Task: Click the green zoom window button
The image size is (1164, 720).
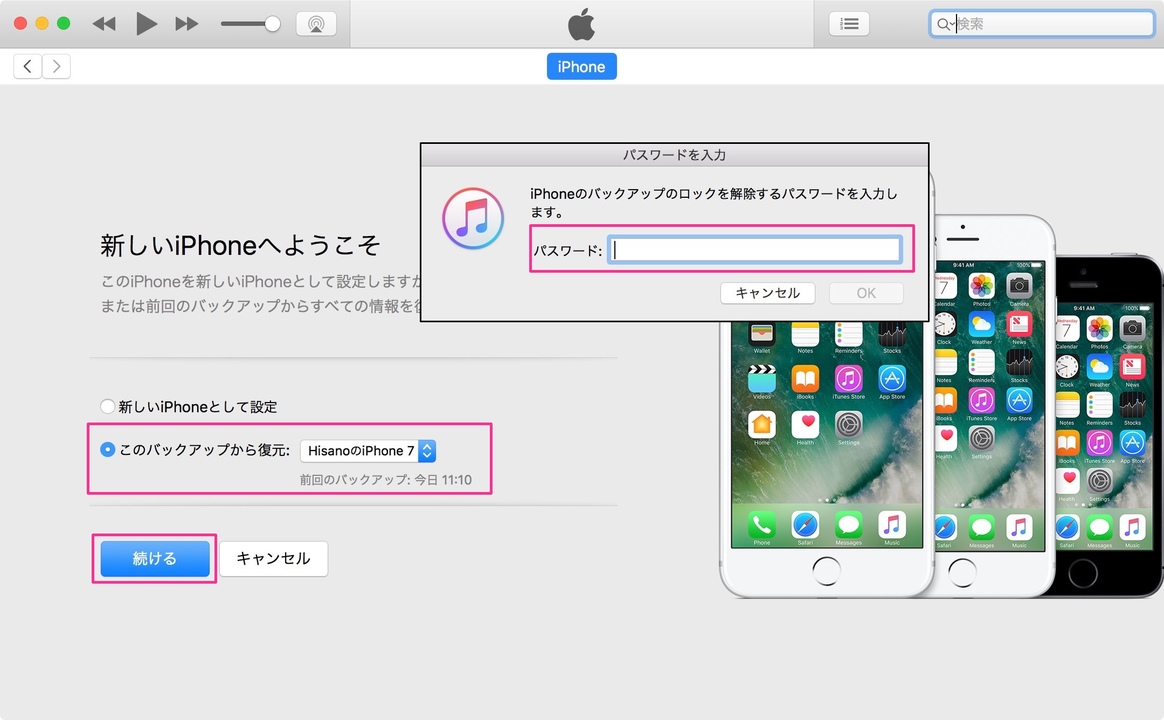Action: [x=64, y=24]
